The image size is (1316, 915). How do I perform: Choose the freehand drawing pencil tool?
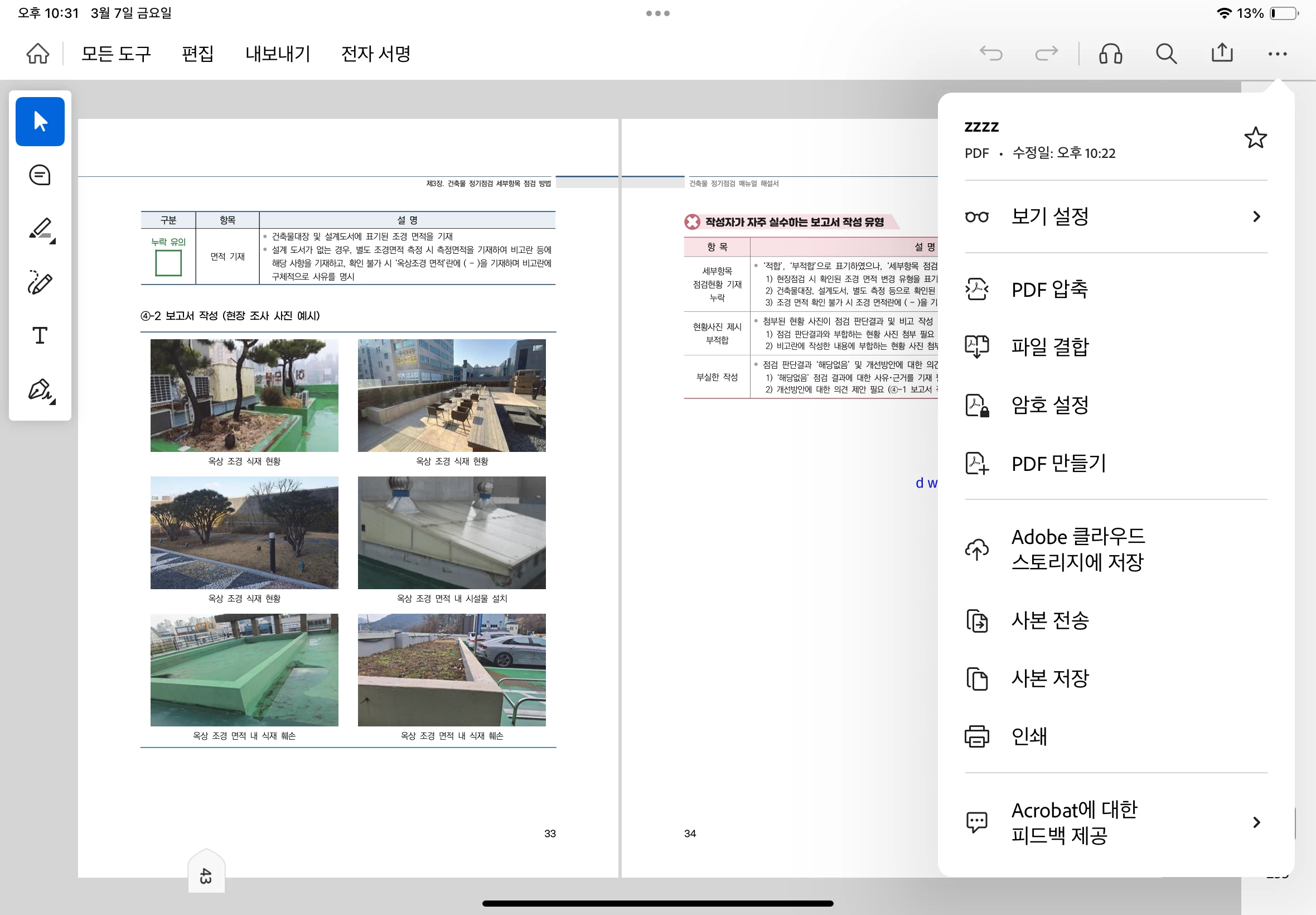[x=40, y=283]
